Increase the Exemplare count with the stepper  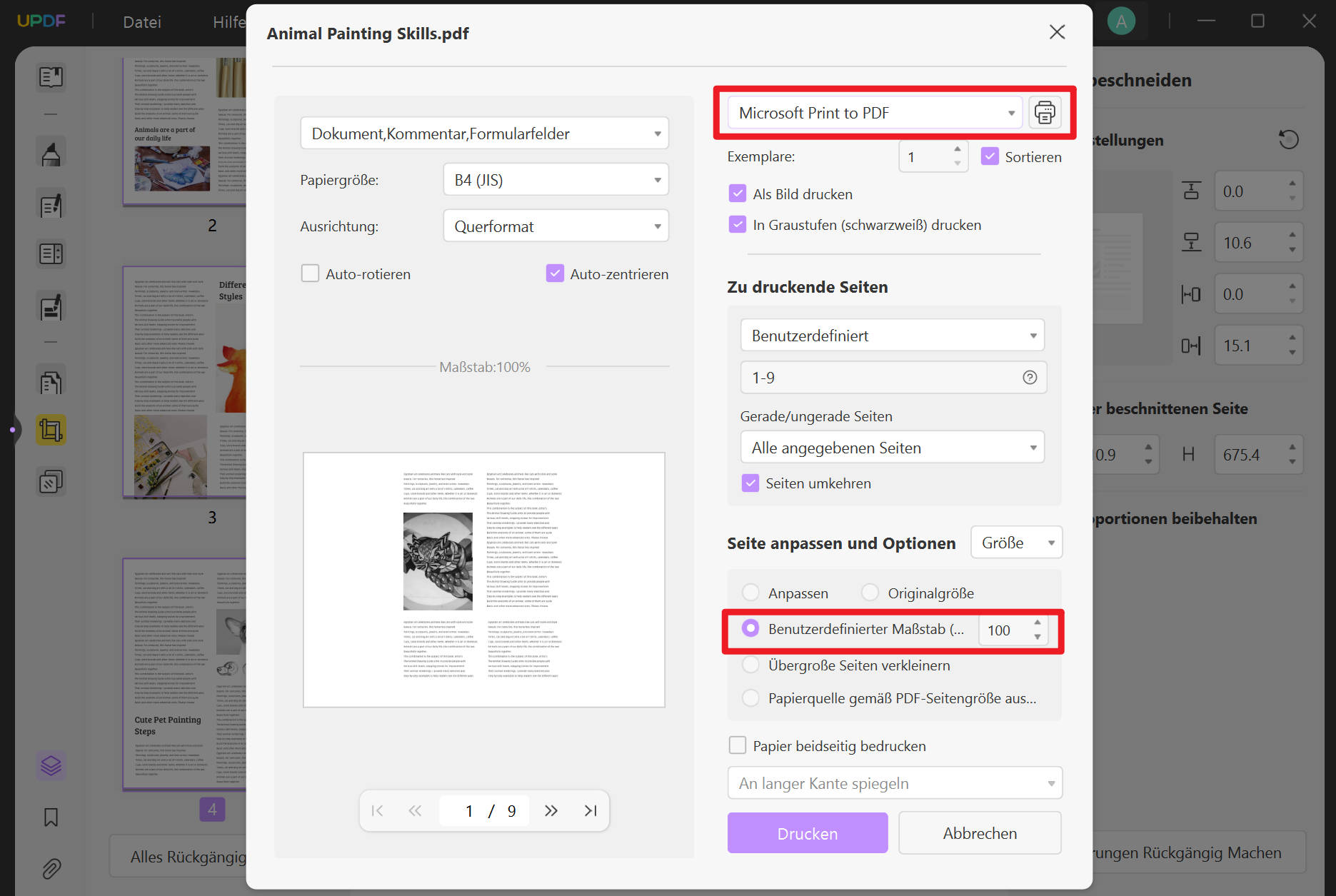(958, 150)
